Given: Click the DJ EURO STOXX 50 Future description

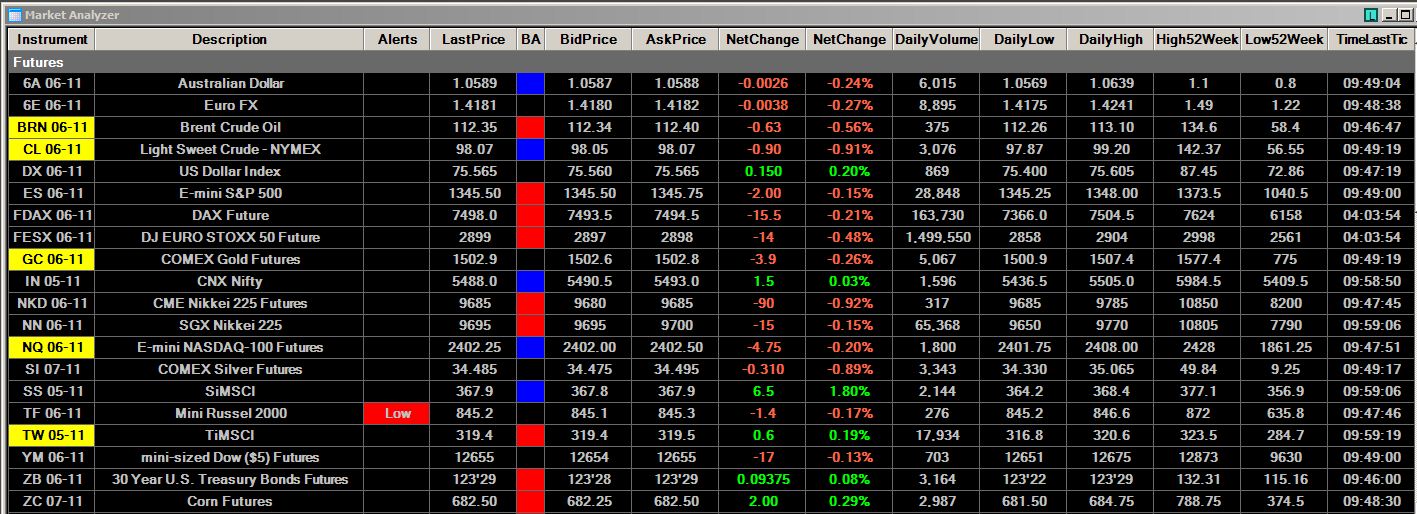Looking at the screenshot, I should click(x=230, y=237).
